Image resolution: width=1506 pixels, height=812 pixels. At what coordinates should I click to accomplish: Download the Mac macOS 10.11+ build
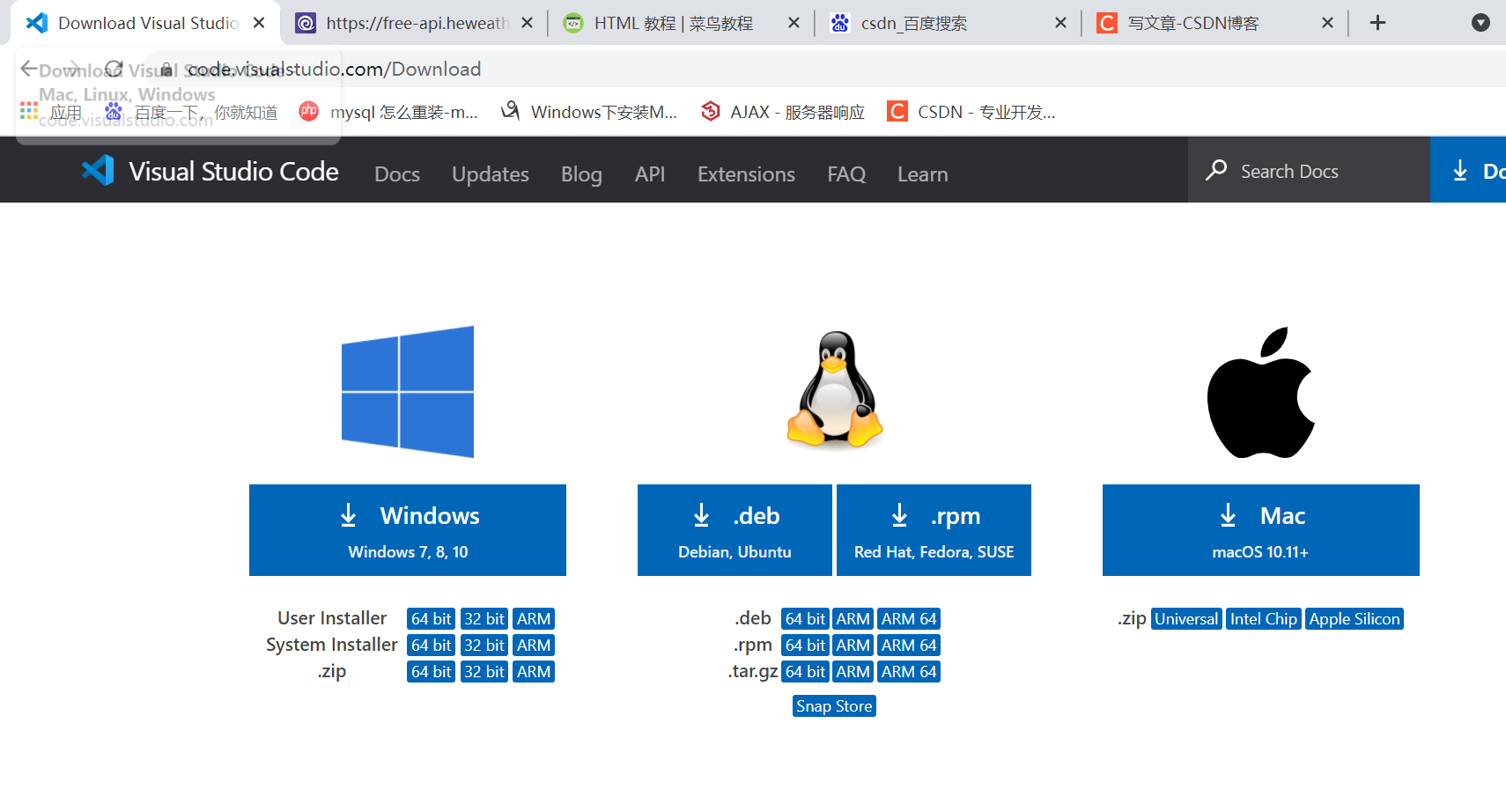(x=1261, y=530)
